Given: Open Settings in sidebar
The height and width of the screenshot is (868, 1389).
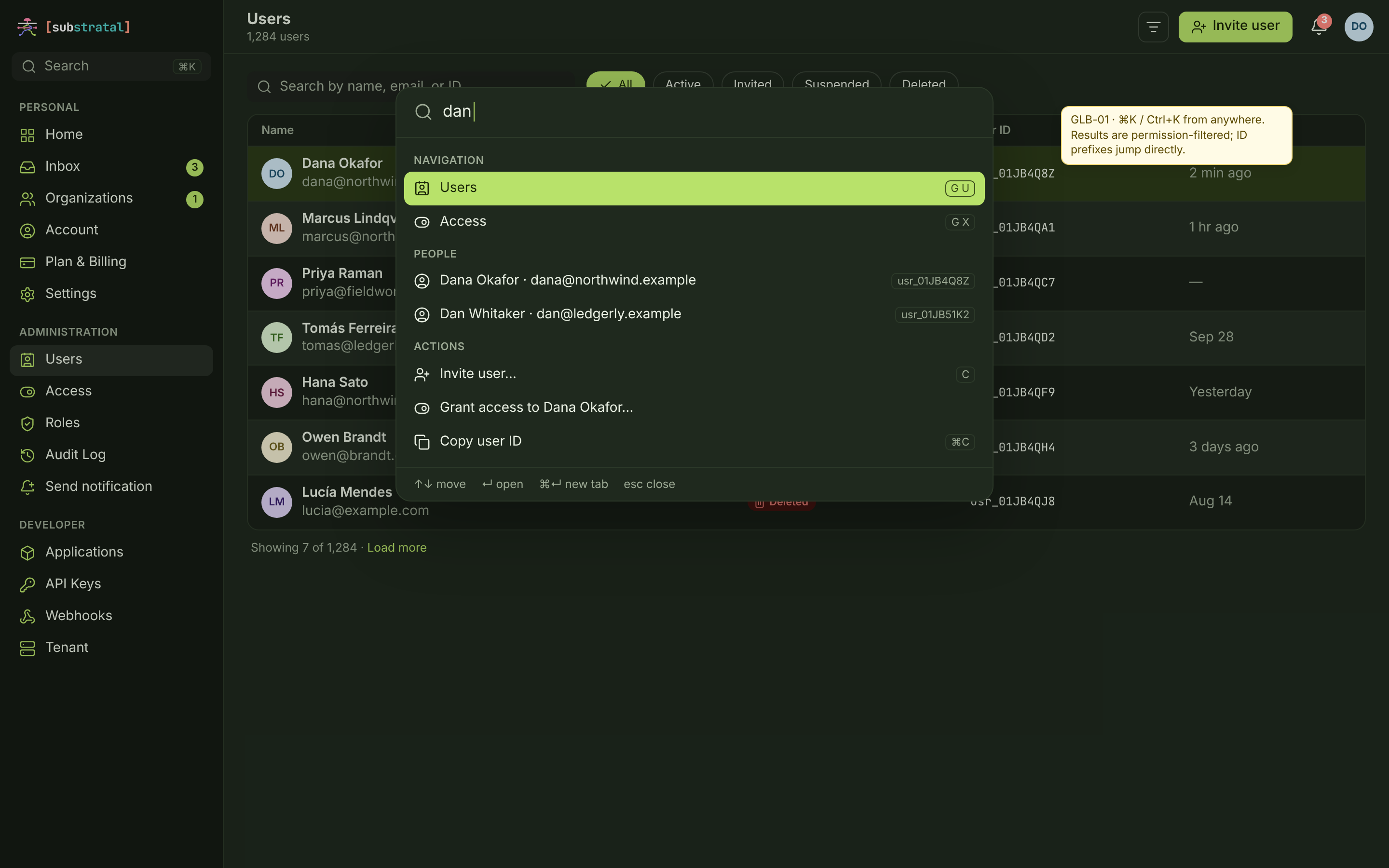Looking at the screenshot, I should coord(111,294).
